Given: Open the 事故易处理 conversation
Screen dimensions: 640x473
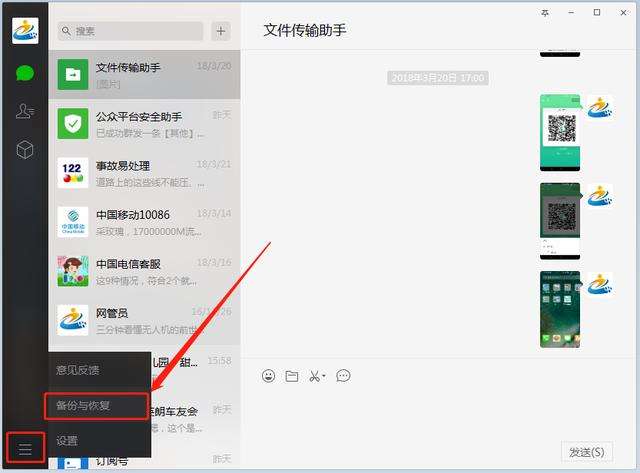Looking at the screenshot, I should pos(144,173).
